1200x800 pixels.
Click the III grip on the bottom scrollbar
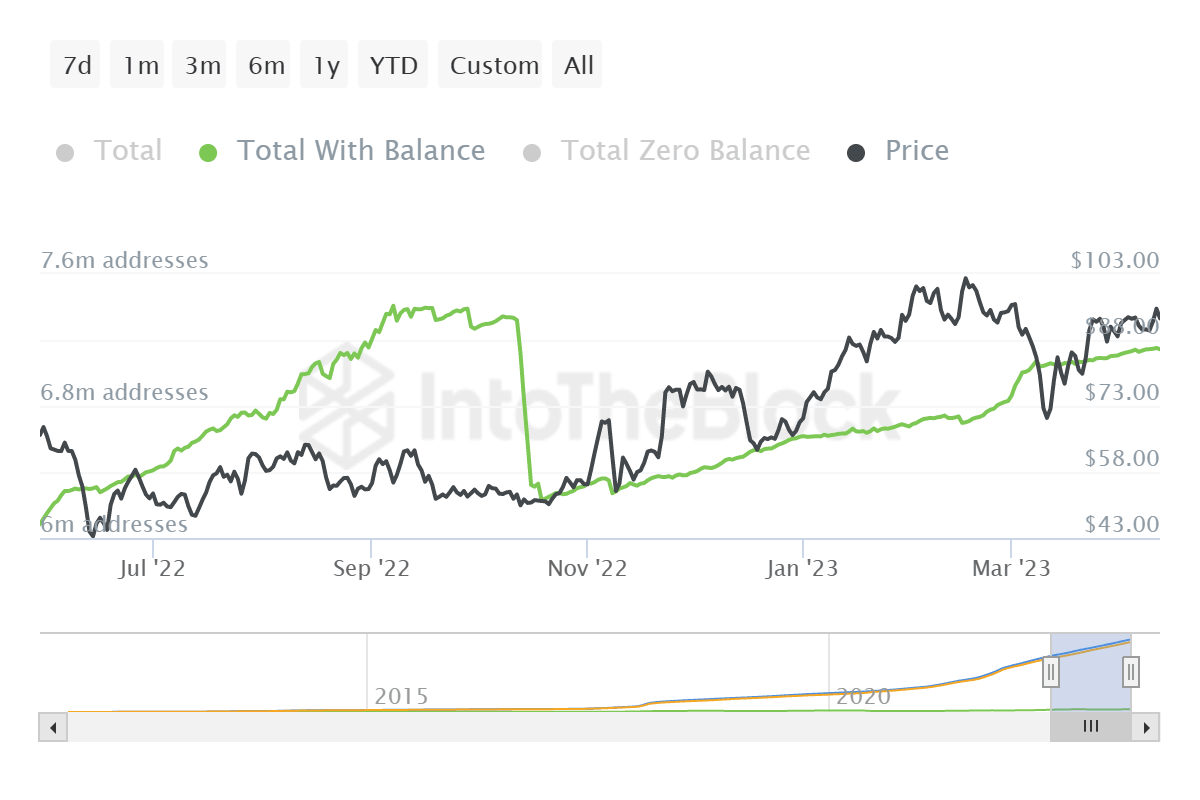[x=1090, y=727]
